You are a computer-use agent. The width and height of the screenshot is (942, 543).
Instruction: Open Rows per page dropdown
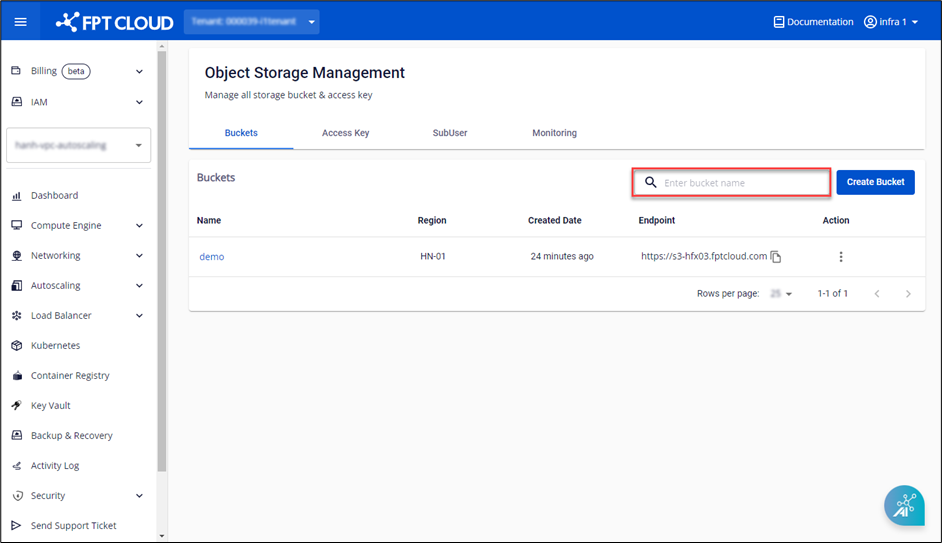[781, 294]
